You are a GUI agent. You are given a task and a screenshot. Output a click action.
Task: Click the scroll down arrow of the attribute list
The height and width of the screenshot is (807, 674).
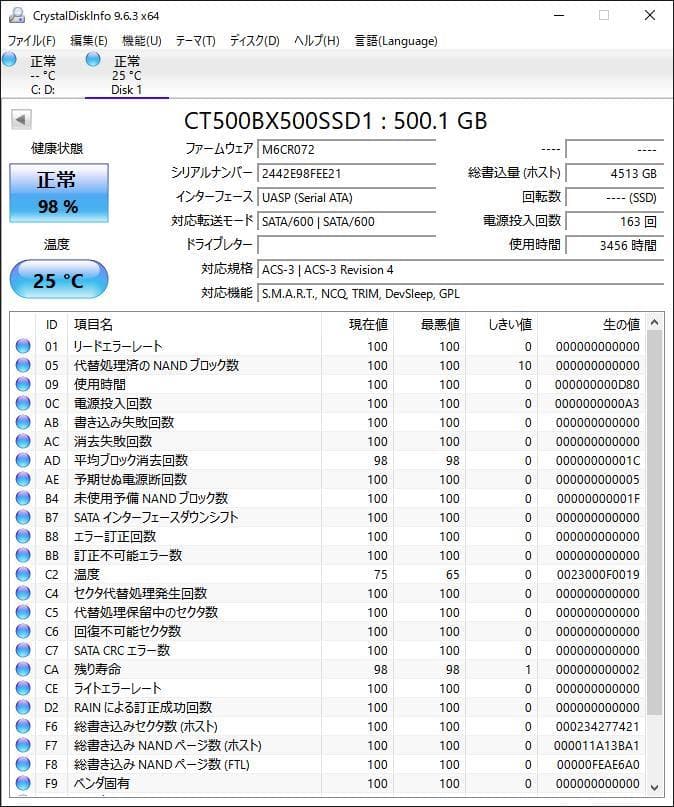(x=654, y=787)
